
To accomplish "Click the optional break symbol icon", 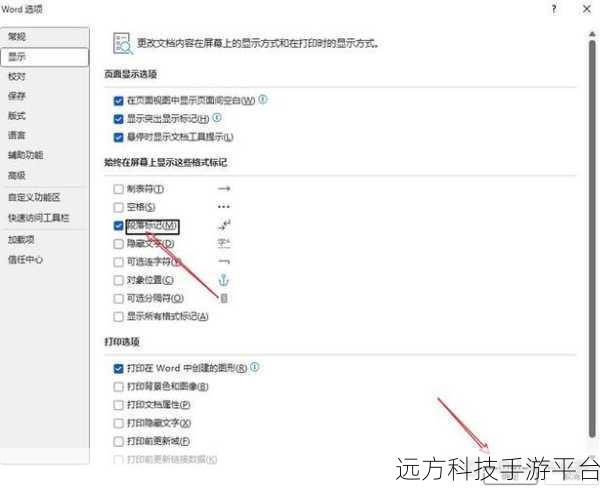I will click(x=224, y=298).
